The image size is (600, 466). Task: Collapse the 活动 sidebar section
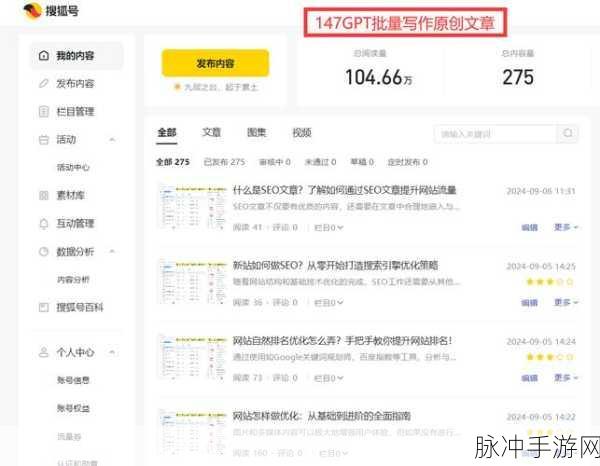(x=112, y=139)
